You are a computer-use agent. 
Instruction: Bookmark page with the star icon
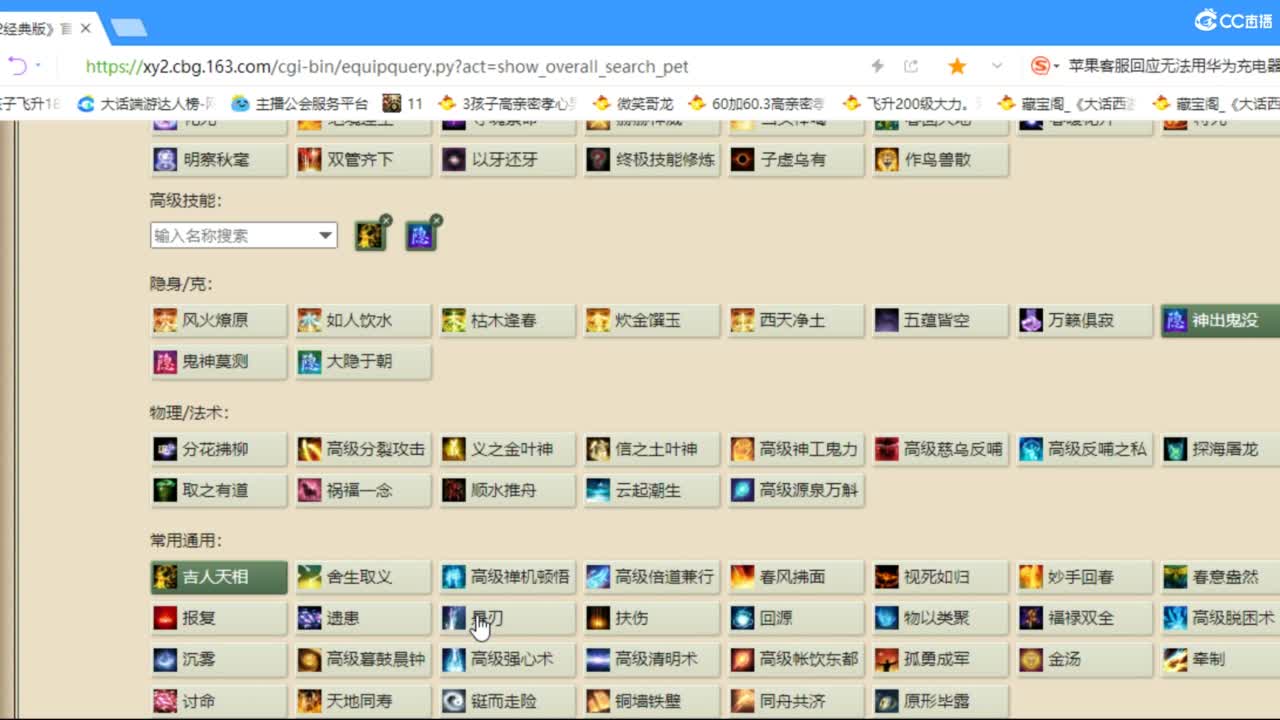957,66
